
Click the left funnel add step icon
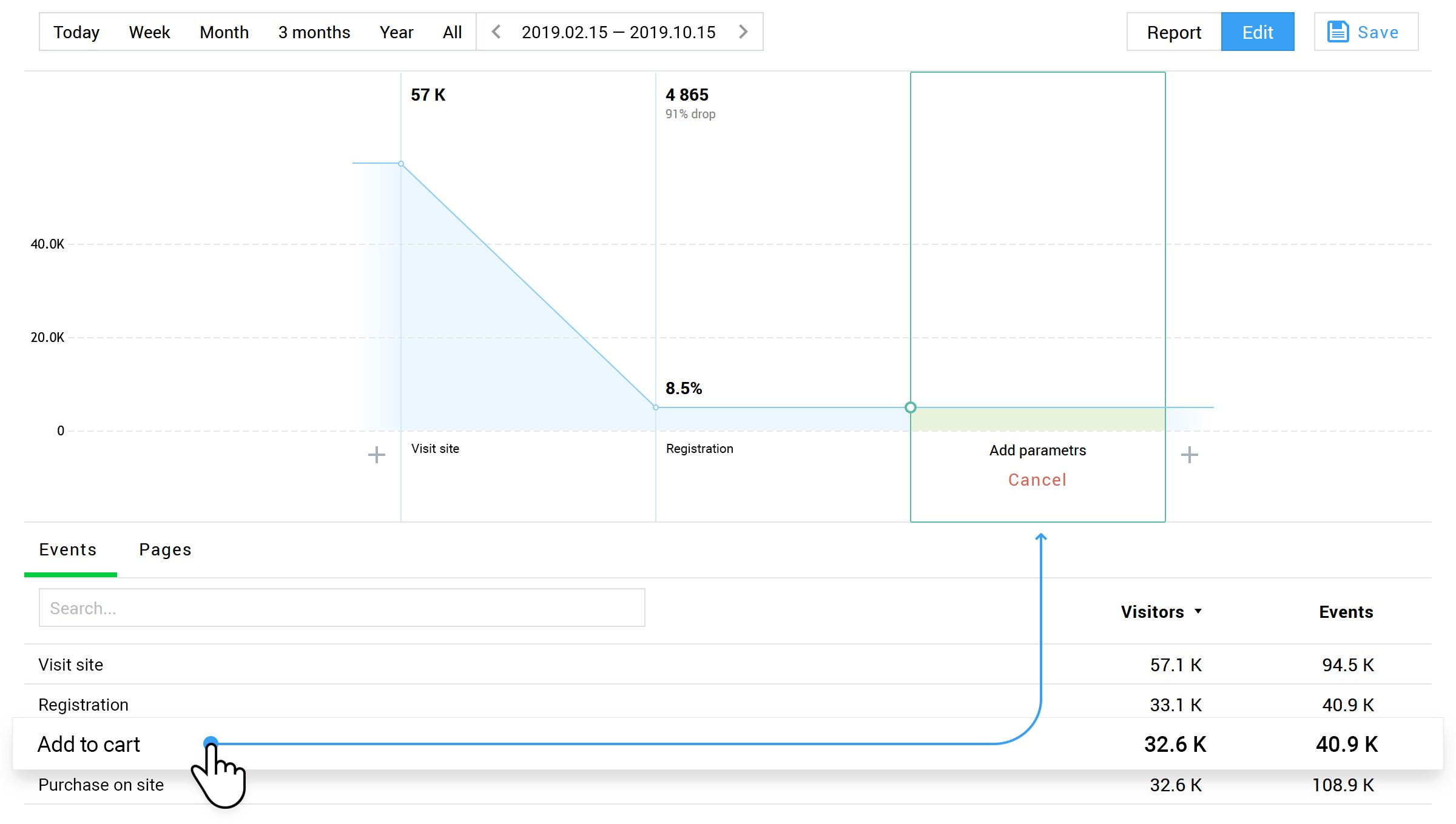tap(377, 454)
